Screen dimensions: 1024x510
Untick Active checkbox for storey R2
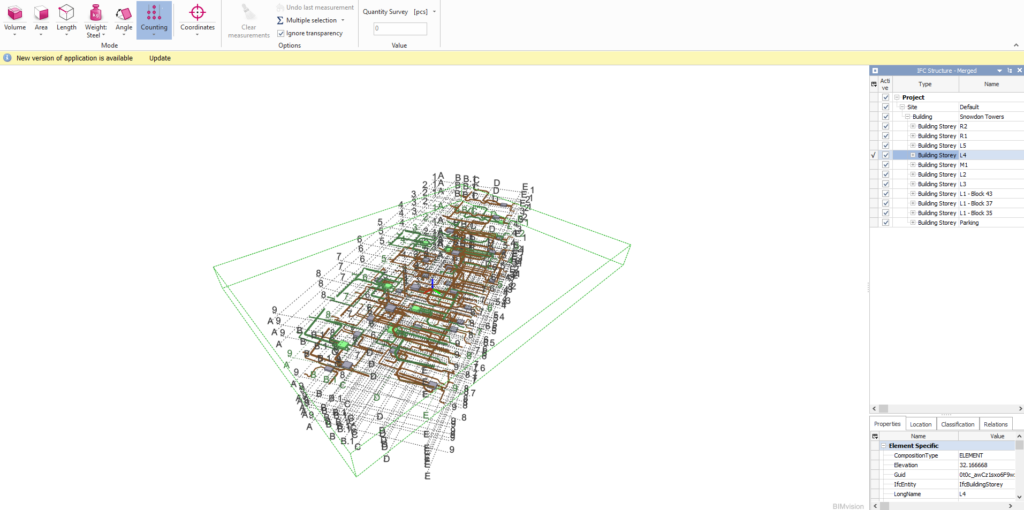(886, 127)
